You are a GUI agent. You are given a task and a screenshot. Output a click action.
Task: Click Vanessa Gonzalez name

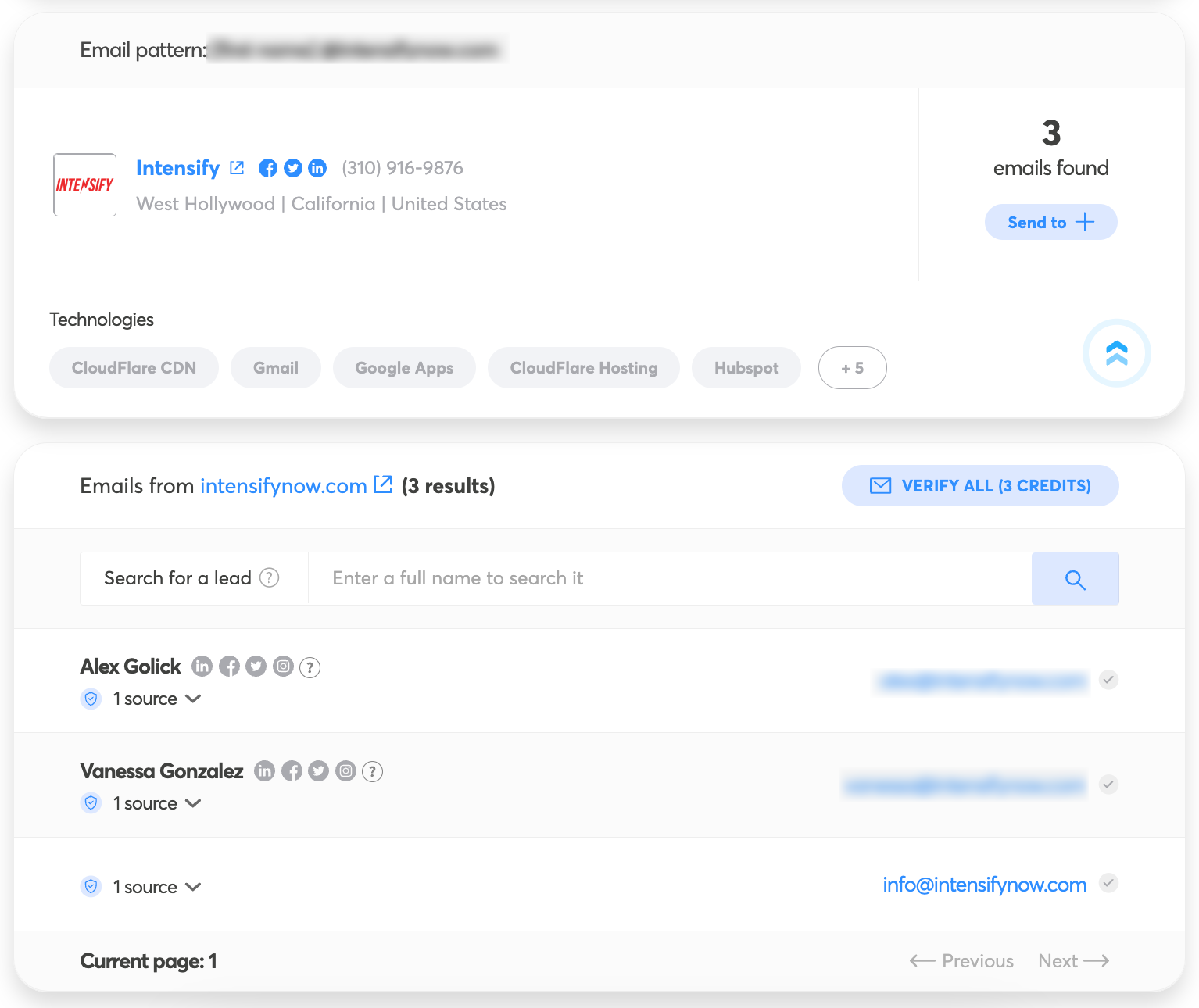[x=162, y=771]
